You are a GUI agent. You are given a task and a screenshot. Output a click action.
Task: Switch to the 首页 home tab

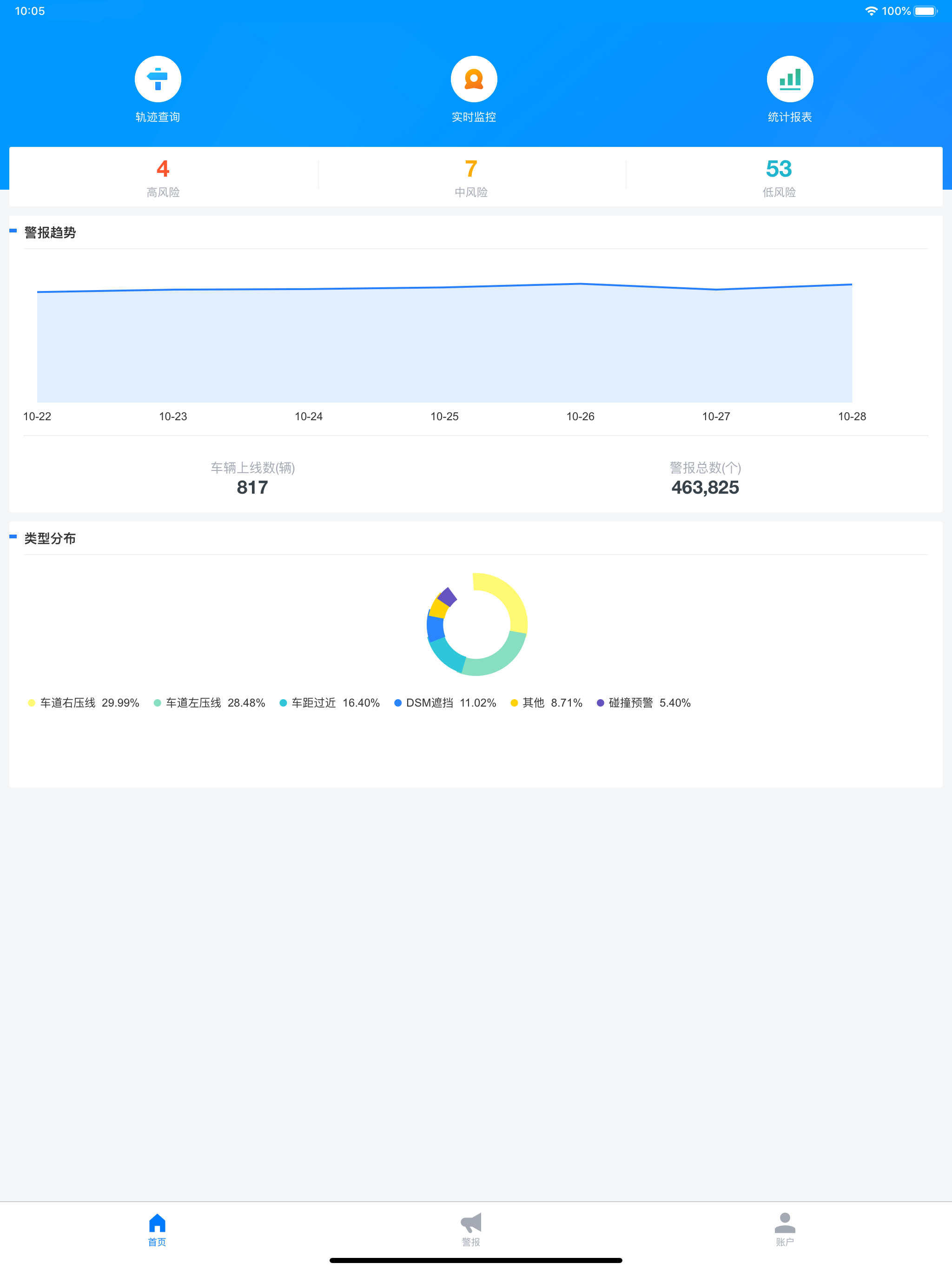click(157, 1230)
